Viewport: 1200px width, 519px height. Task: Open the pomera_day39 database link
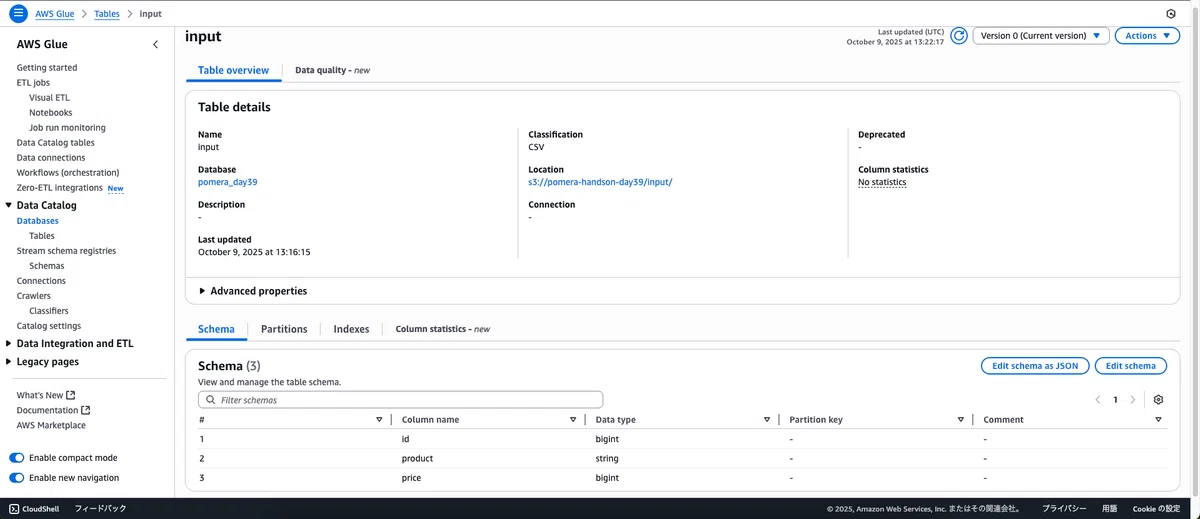click(227, 182)
